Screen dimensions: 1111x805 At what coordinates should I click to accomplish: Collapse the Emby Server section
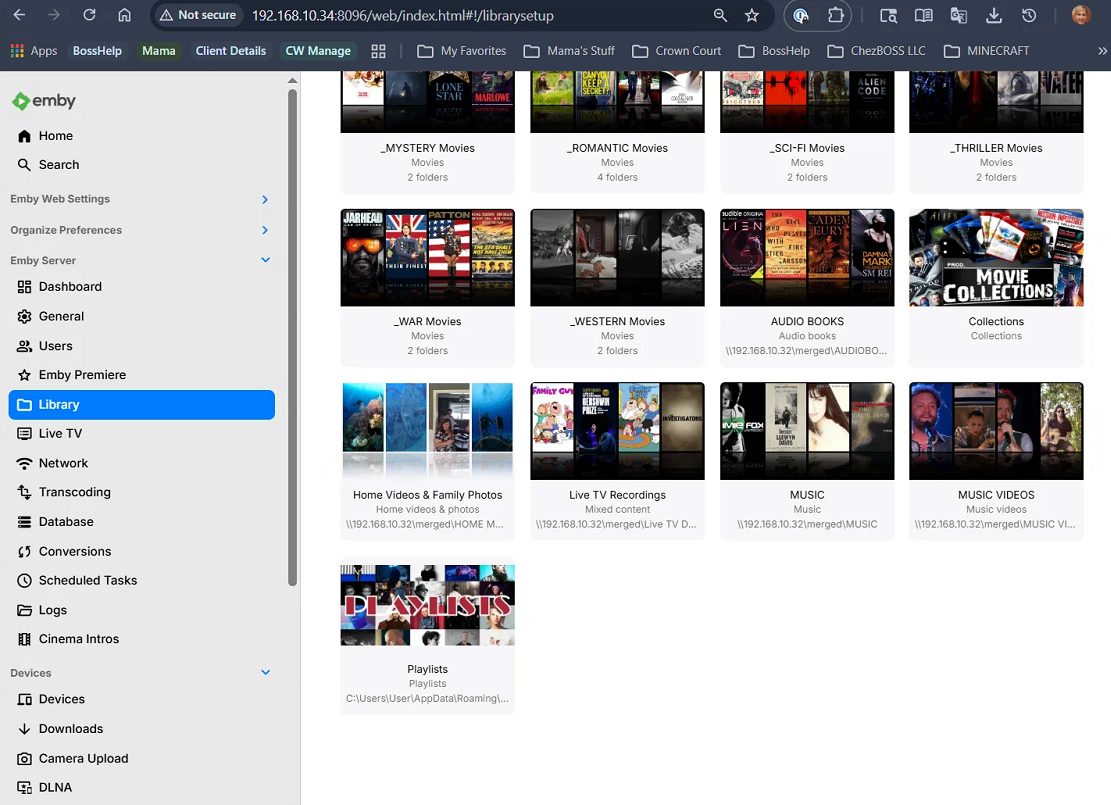pyautogui.click(x=265, y=260)
